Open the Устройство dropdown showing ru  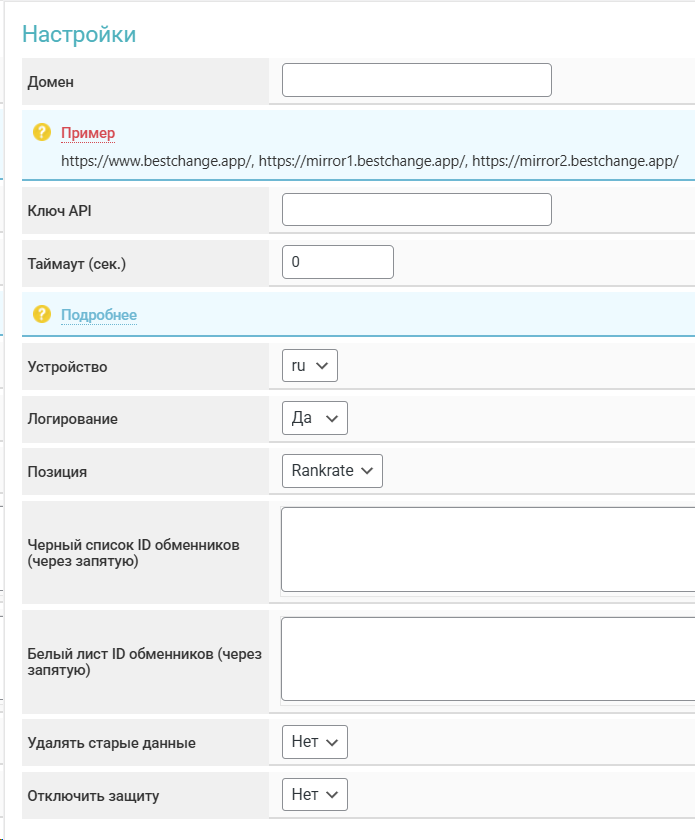coord(310,366)
